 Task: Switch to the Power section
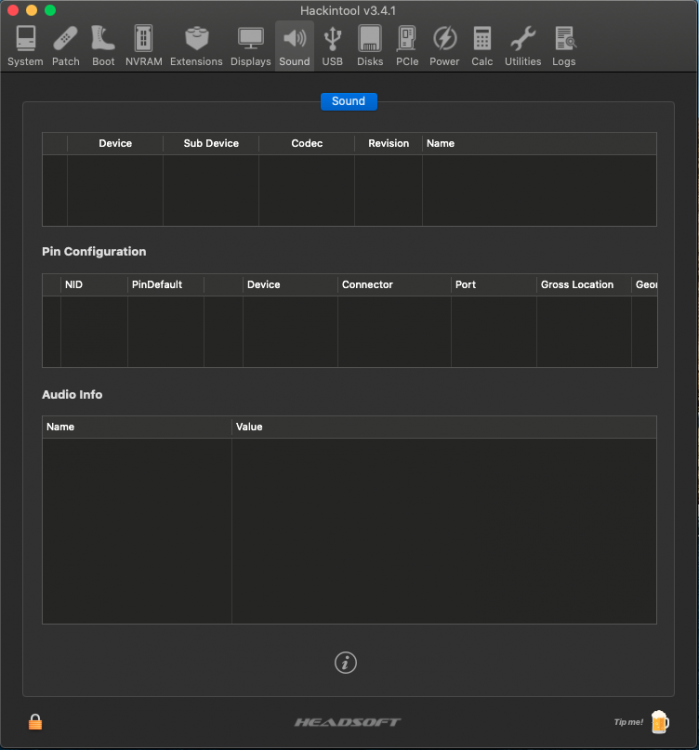click(x=444, y=46)
